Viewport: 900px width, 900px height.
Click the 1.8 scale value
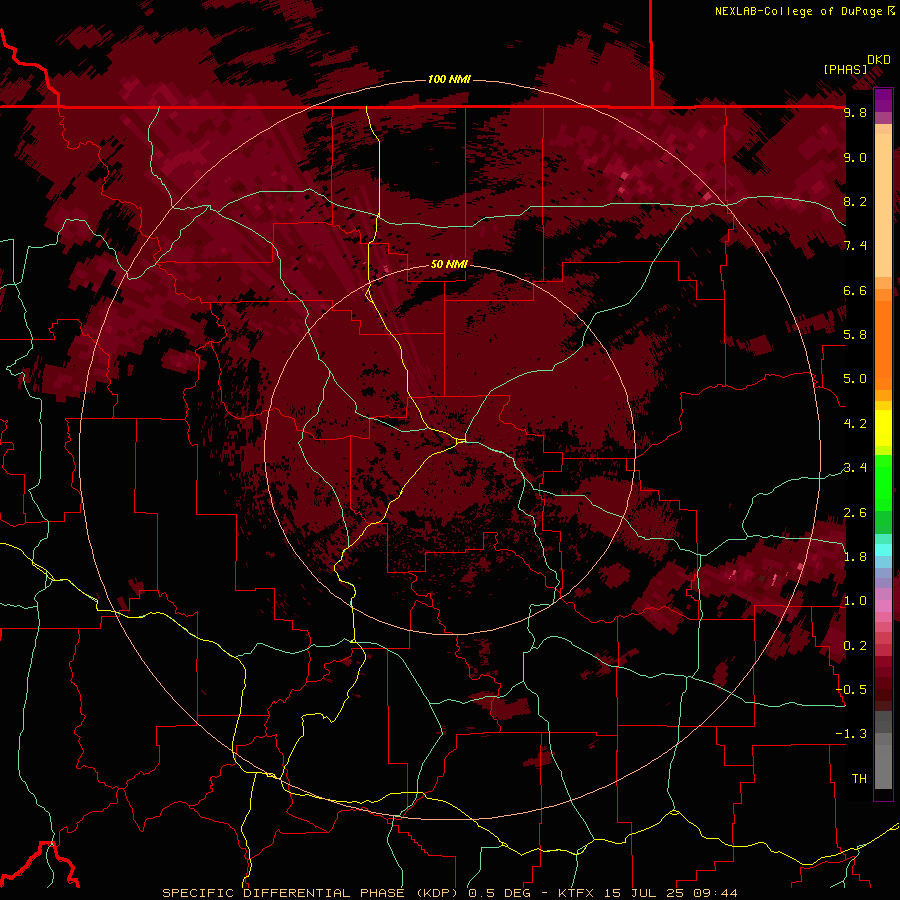click(x=855, y=557)
